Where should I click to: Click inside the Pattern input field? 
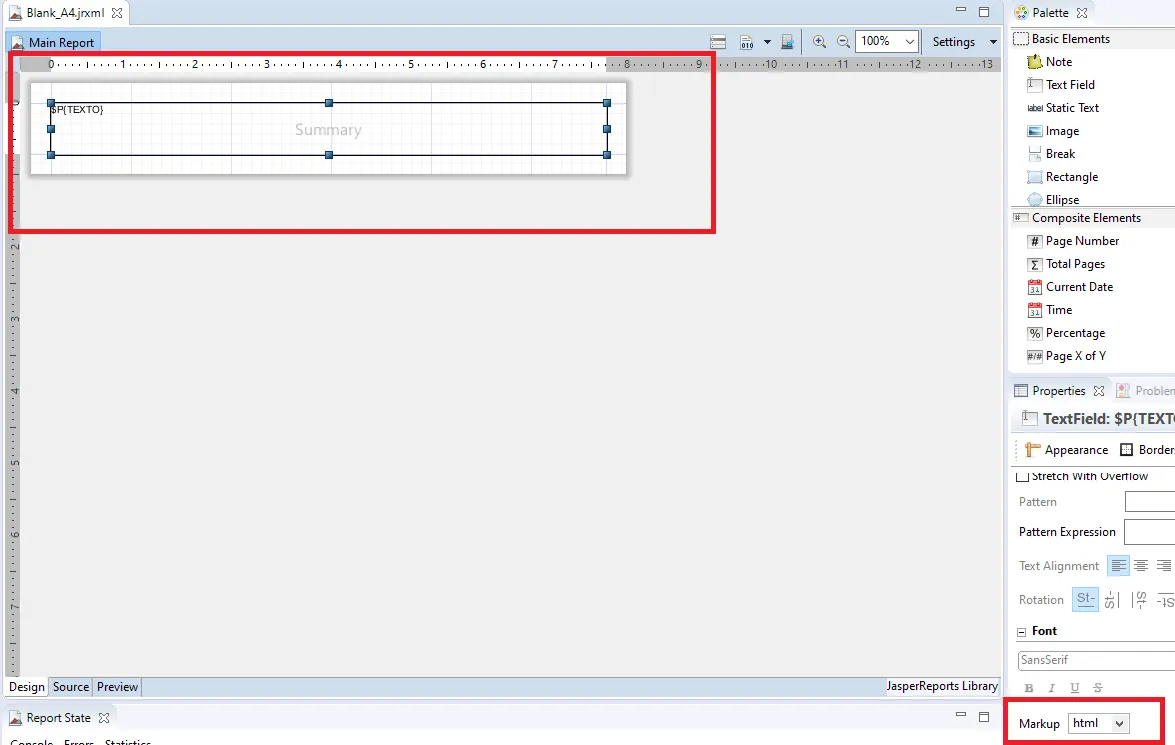point(1150,502)
